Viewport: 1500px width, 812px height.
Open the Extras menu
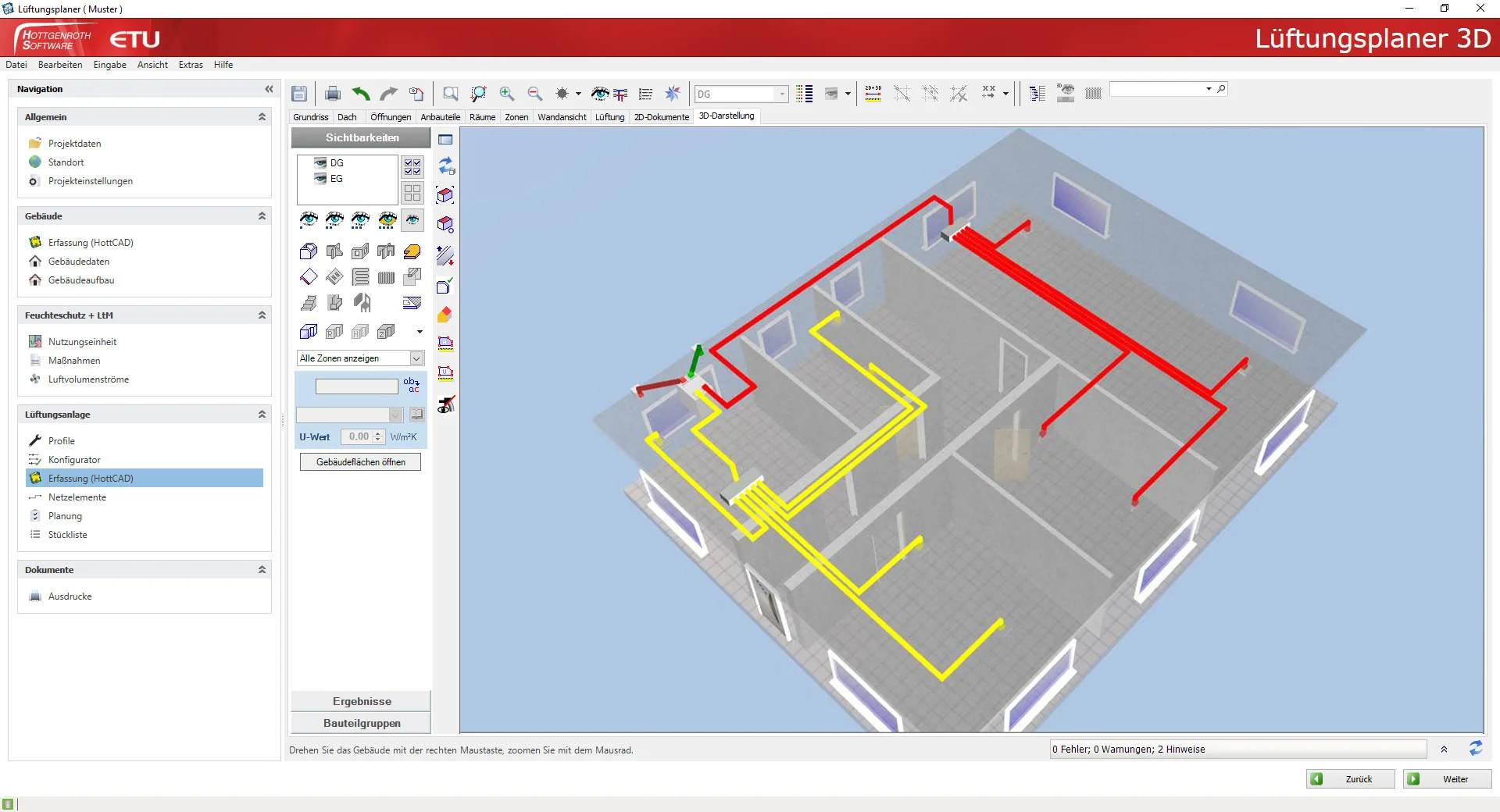191,65
